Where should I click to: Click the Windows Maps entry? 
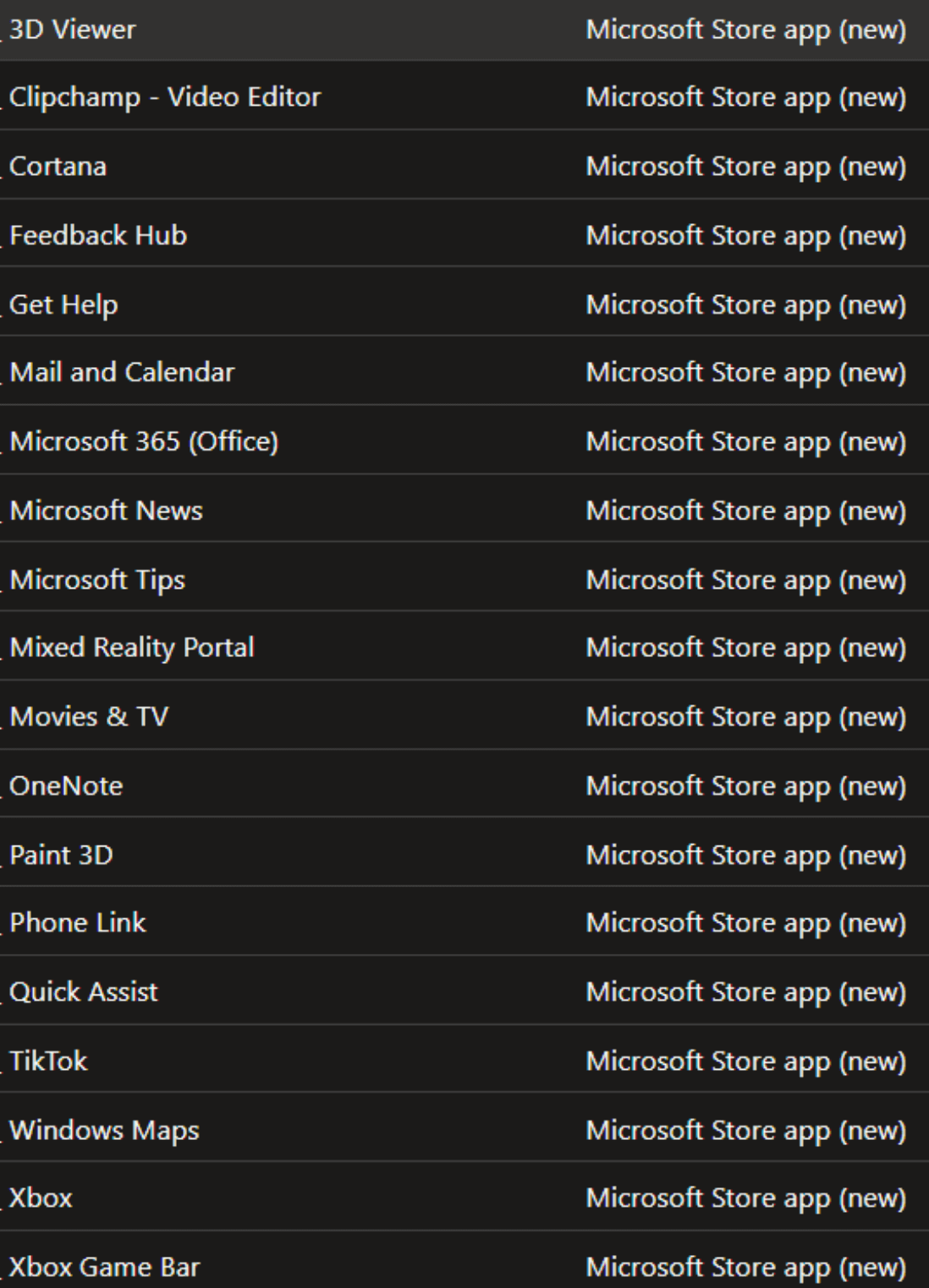(104, 1131)
